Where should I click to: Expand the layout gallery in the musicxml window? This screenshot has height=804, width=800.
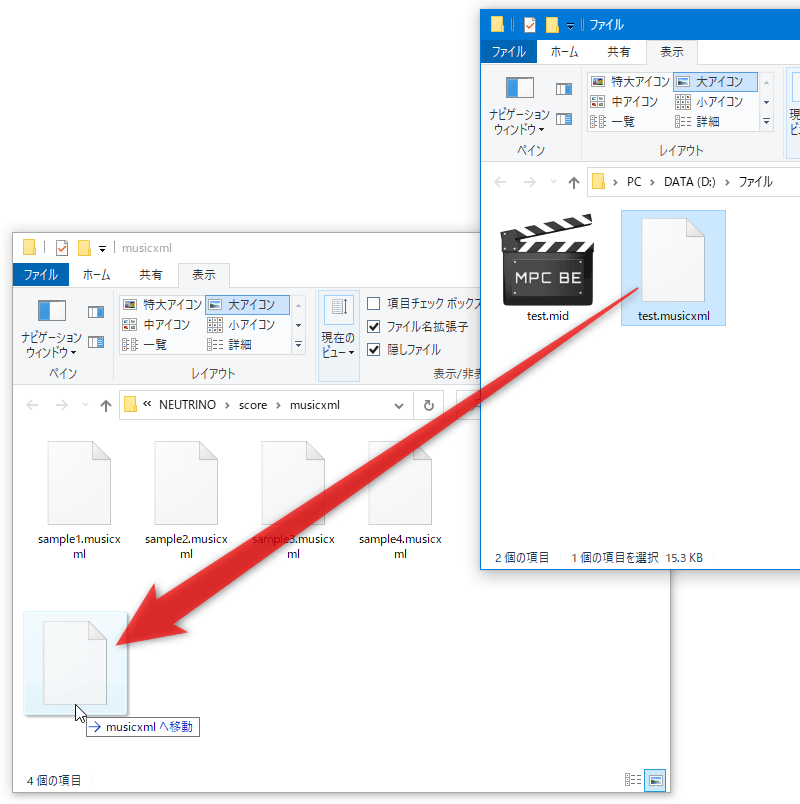(x=298, y=345)
